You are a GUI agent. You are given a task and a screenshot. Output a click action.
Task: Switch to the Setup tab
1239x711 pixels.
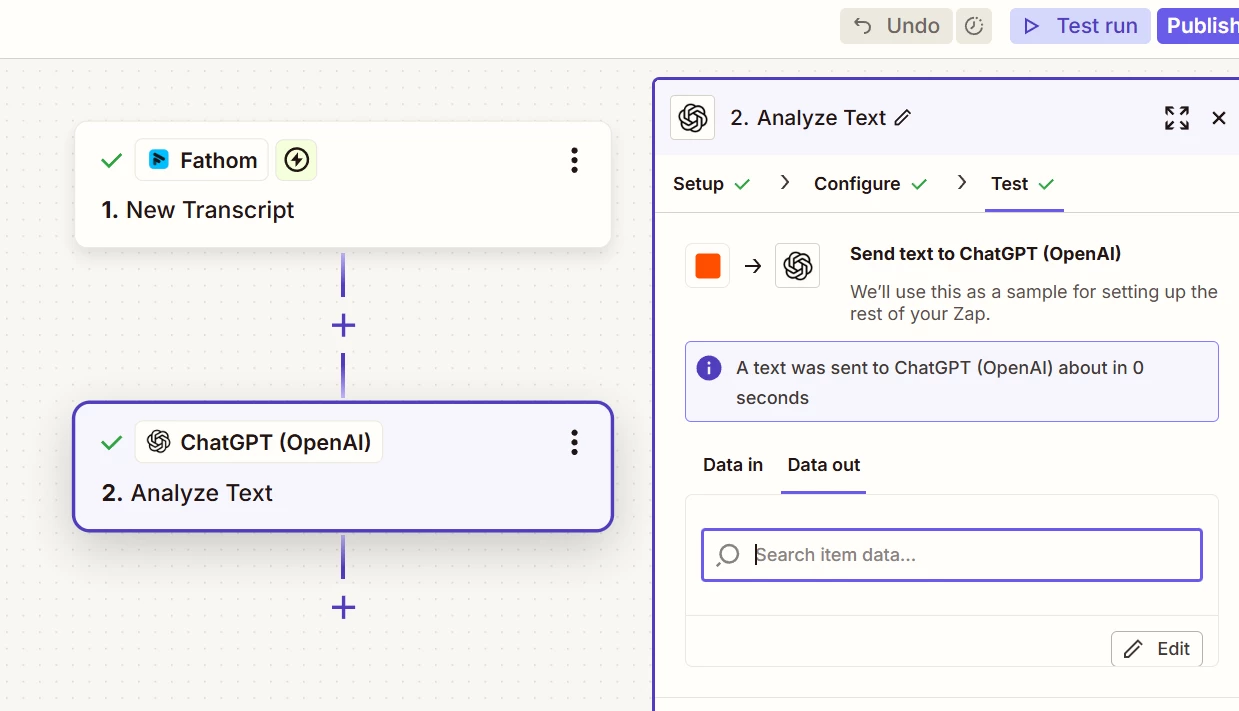click(x=711, y=184)
